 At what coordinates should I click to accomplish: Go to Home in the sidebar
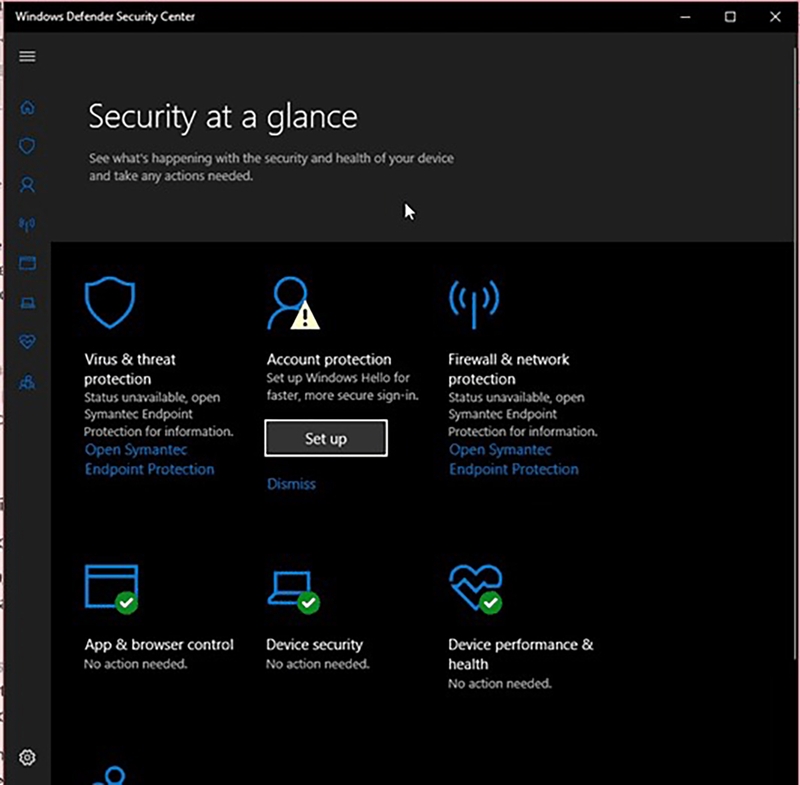tap(28, 107)
